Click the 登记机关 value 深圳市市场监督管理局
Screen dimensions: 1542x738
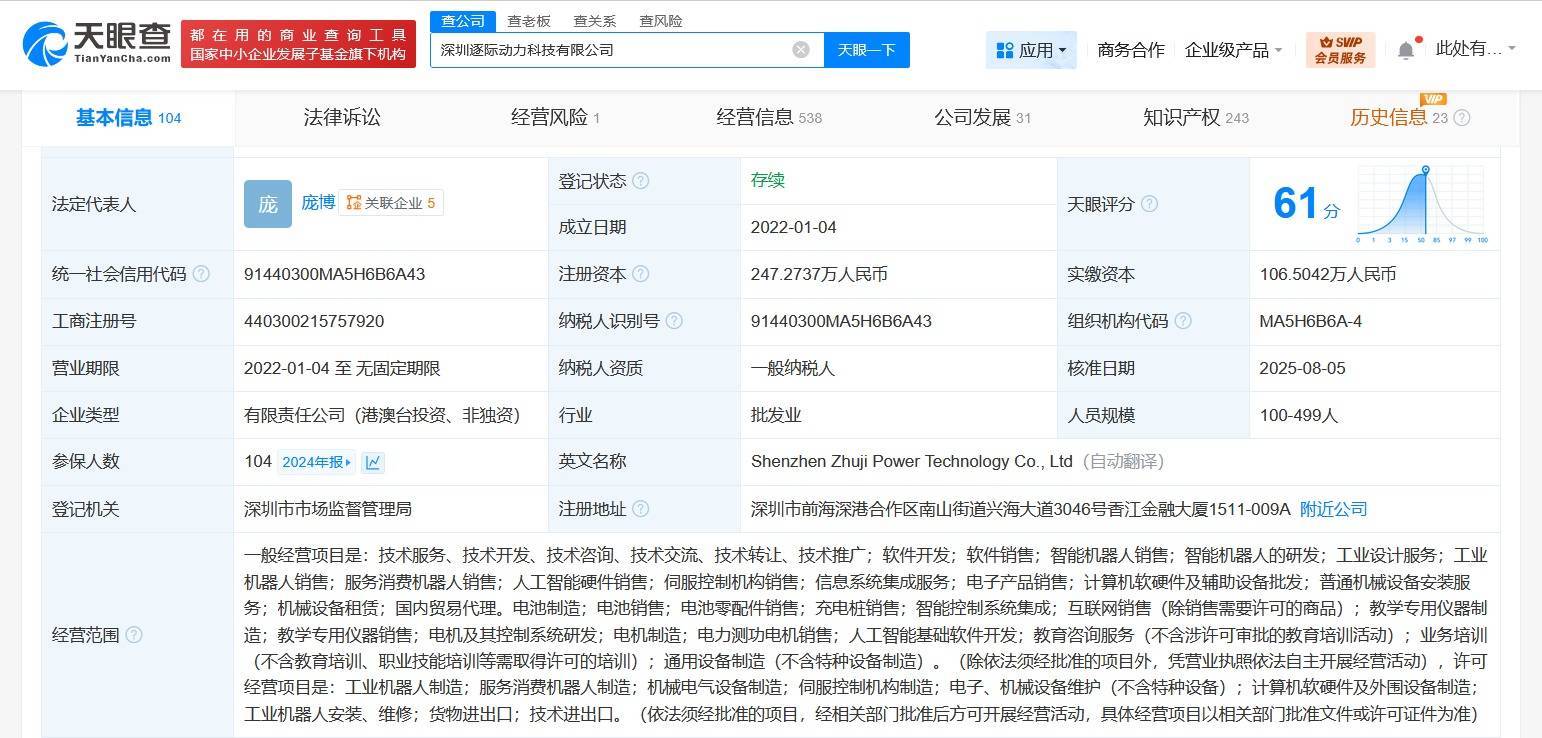pyautogui.click(x=328, y=509)
